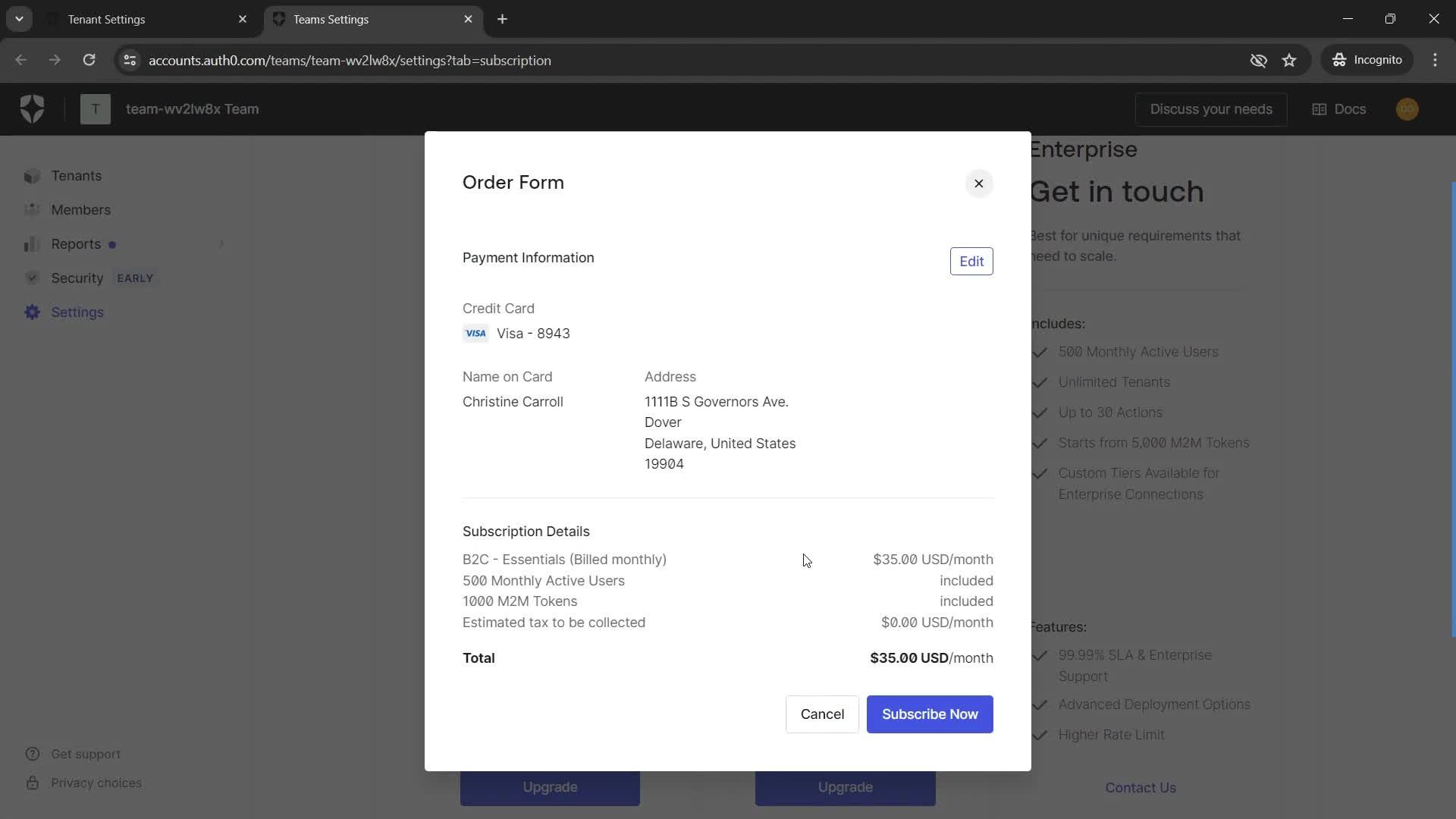Click the Incognito indicator
This screenshot has height=819, width=1456.
click(1367, 60)
